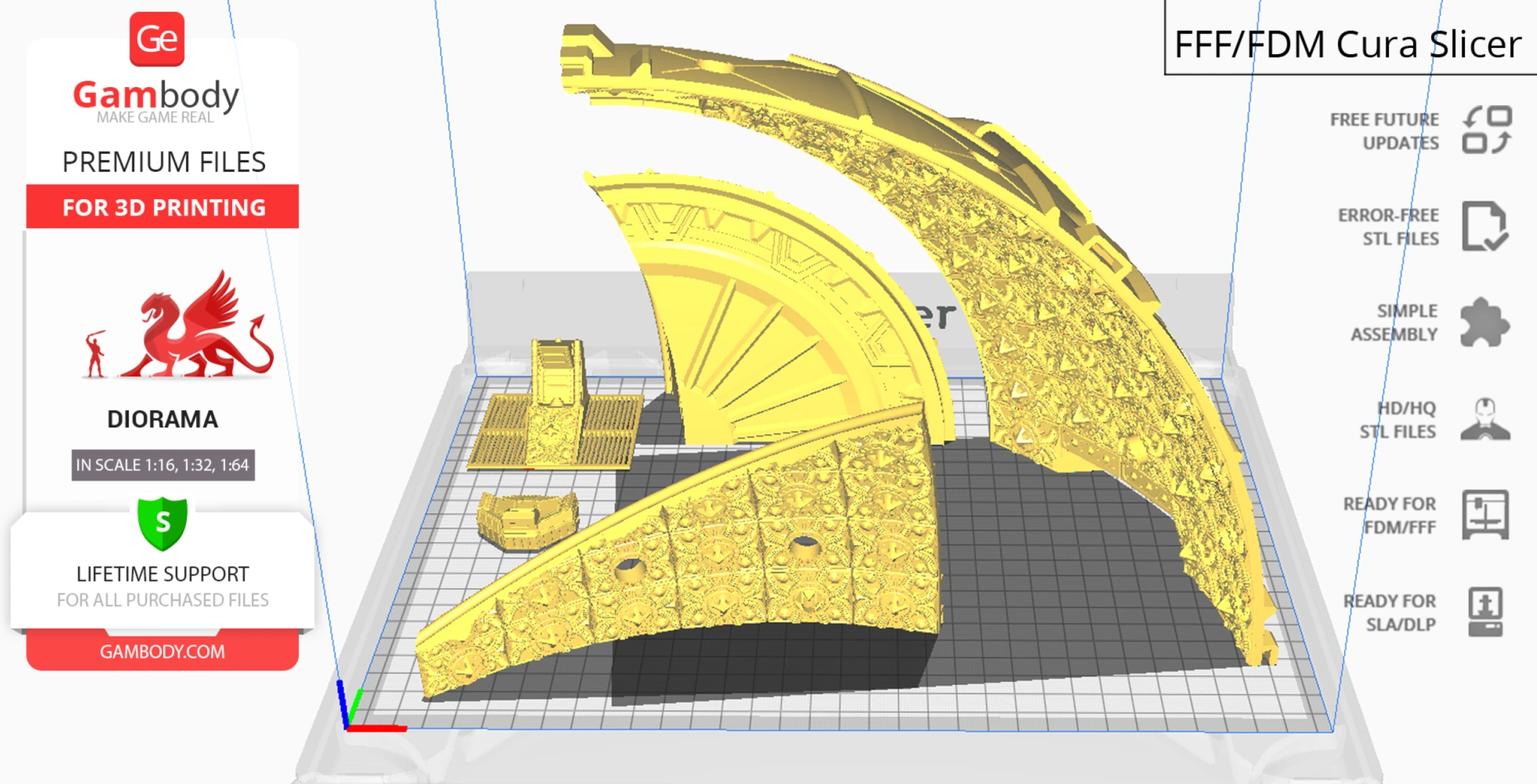Select the small grated platform model

(557, 416)
